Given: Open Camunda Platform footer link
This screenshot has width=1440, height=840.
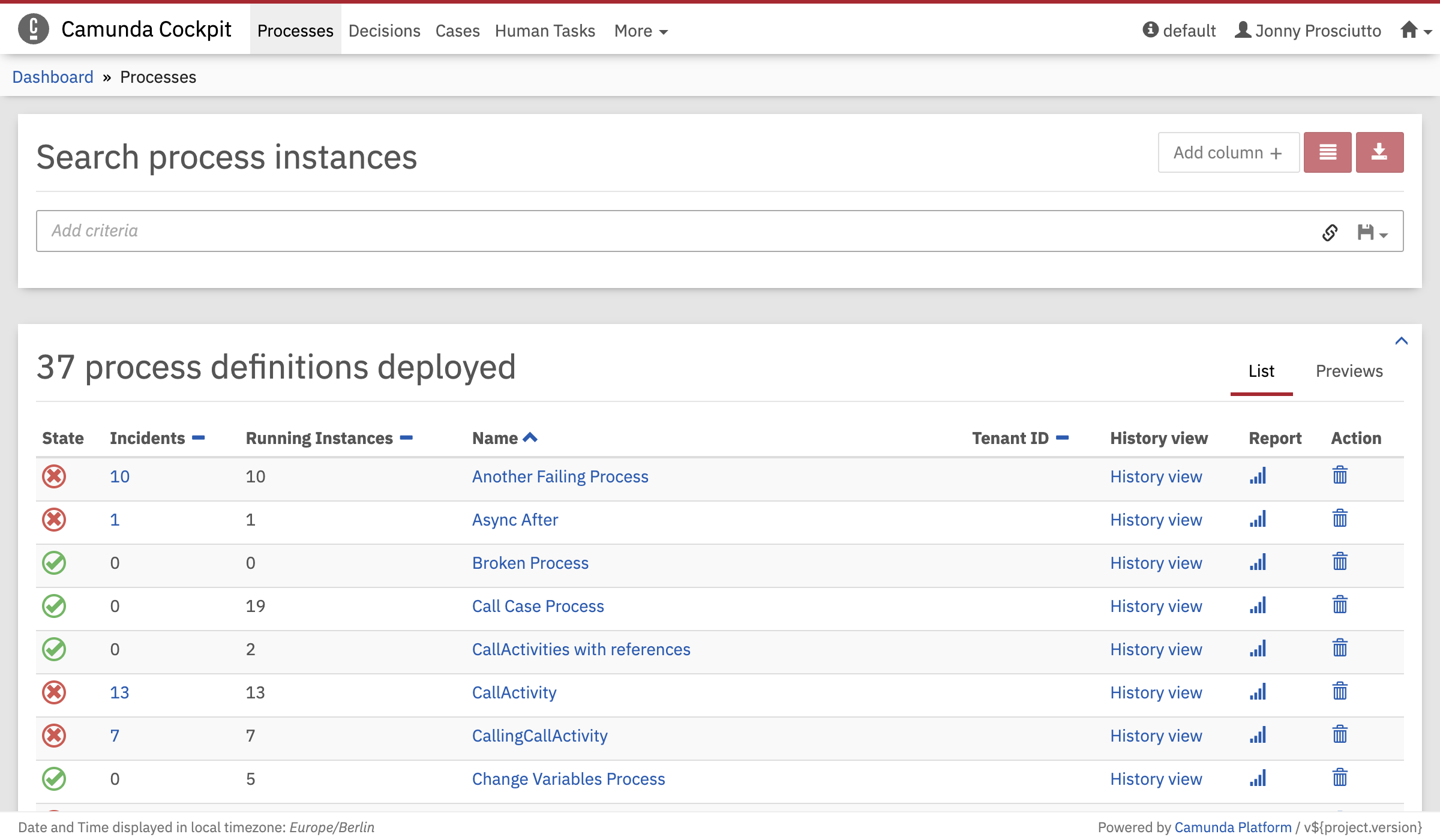Looking at the screenshot, I should (x=1232, y=827).
